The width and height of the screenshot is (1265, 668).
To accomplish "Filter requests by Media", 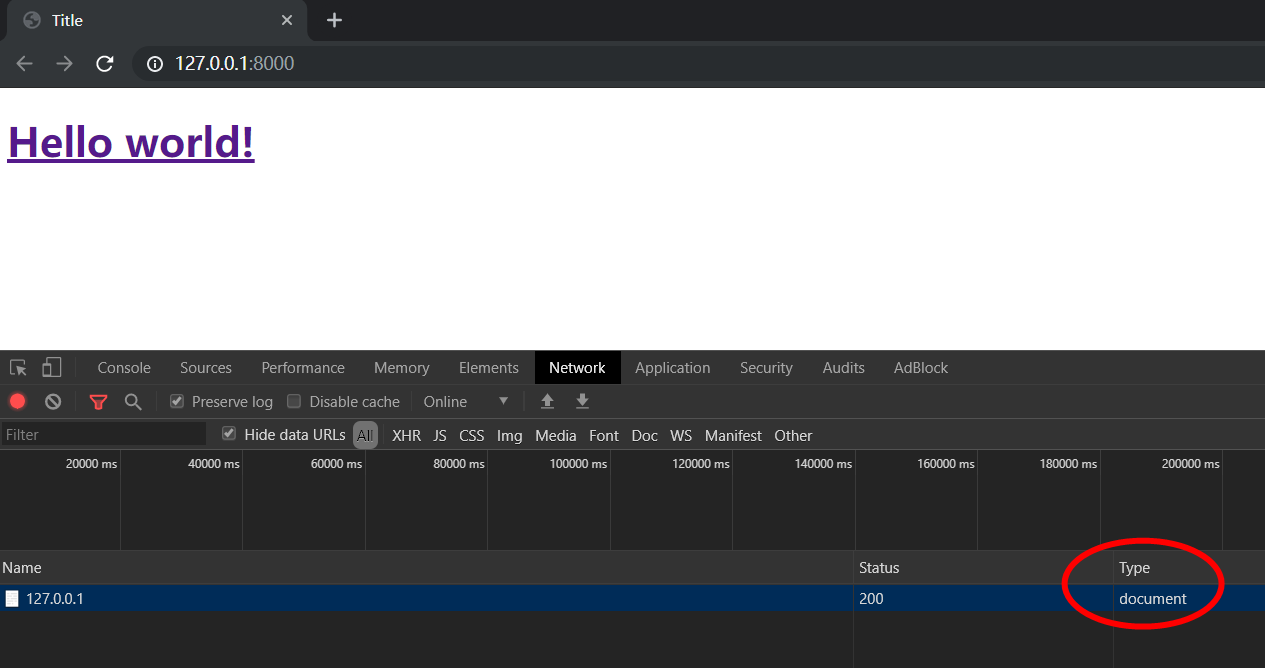I will (556, 436).
